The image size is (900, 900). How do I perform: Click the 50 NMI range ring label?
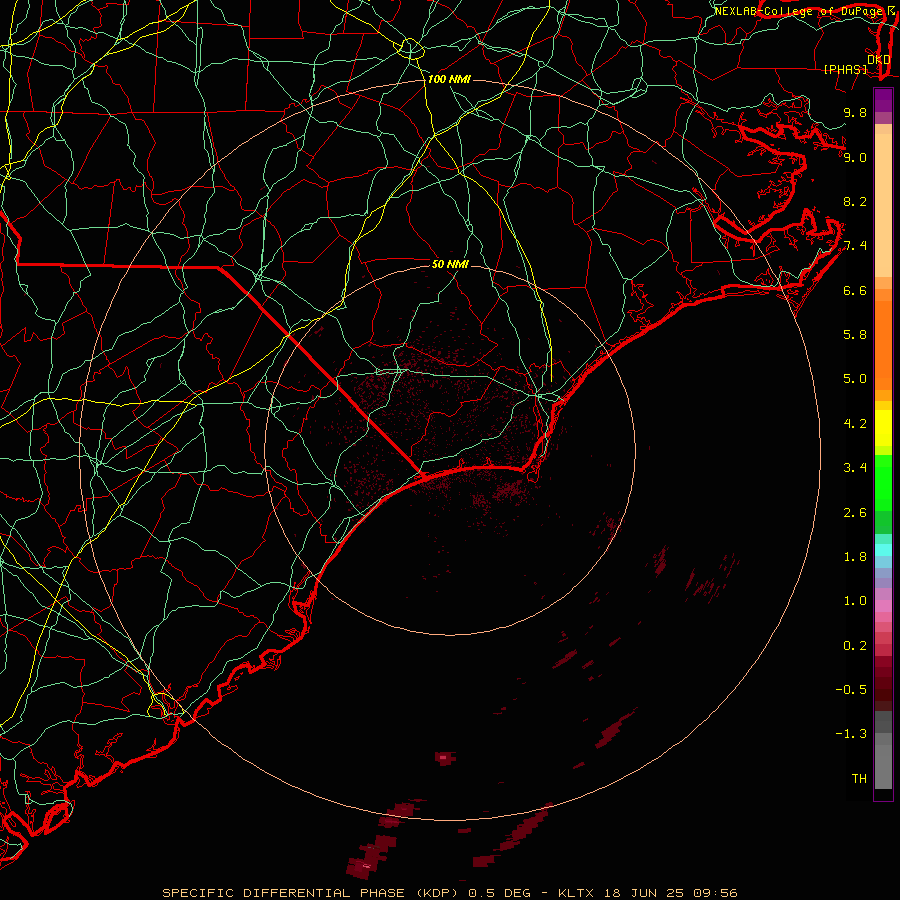tap(451, 264)
